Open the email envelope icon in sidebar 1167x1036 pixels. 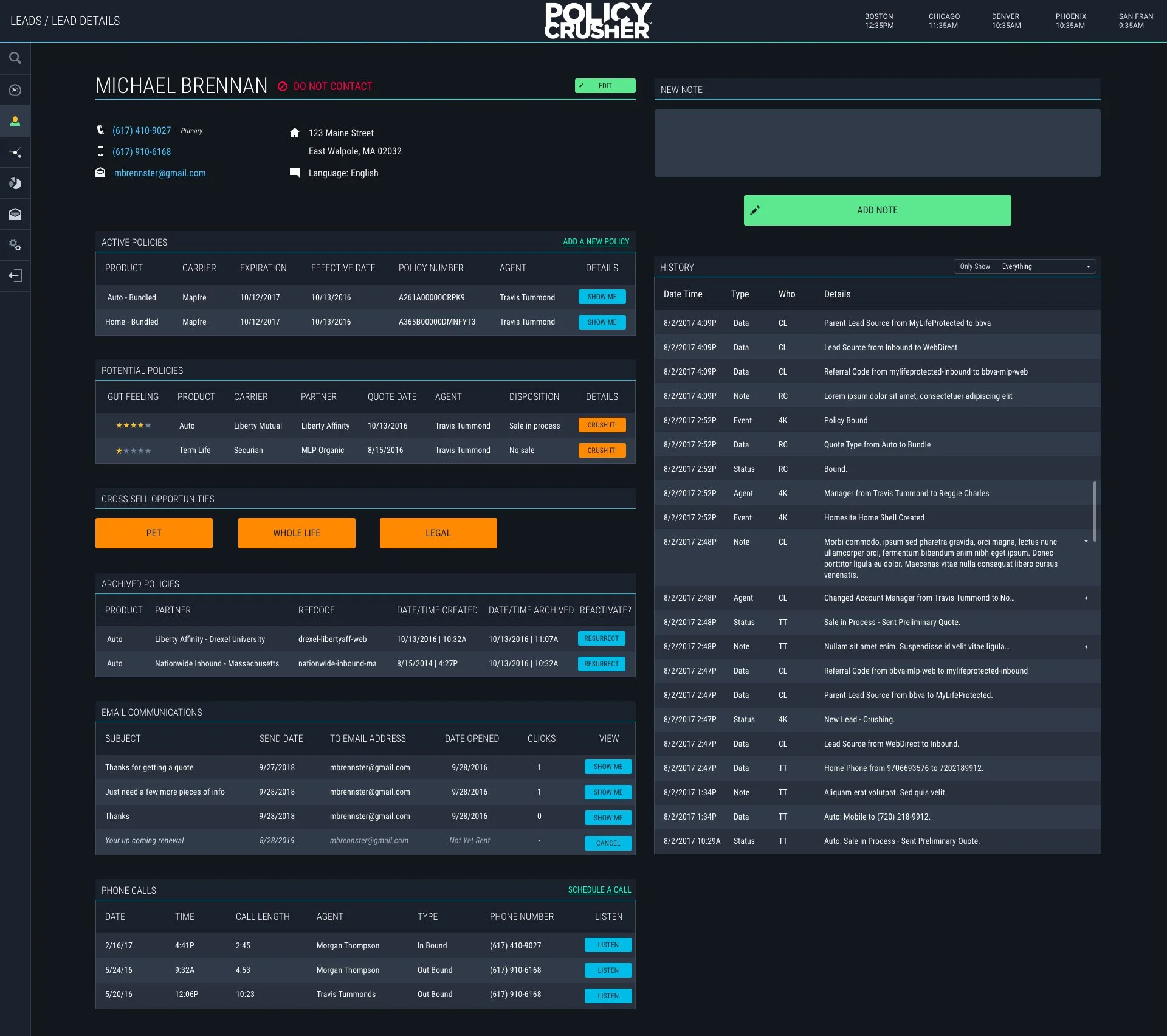point(15,214)
